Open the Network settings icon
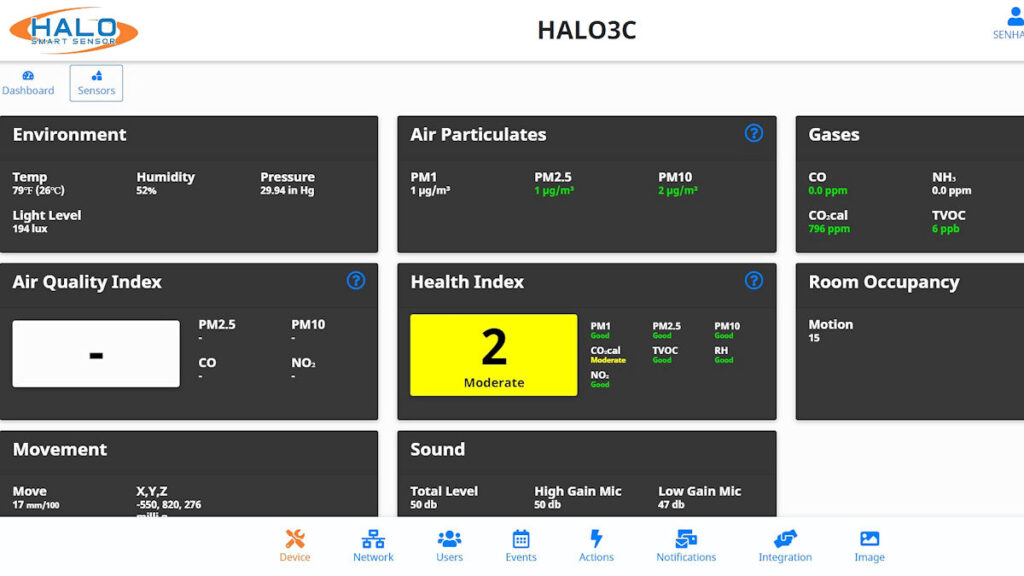Viewport: 1024px width, 576px height. coord(373,545)
